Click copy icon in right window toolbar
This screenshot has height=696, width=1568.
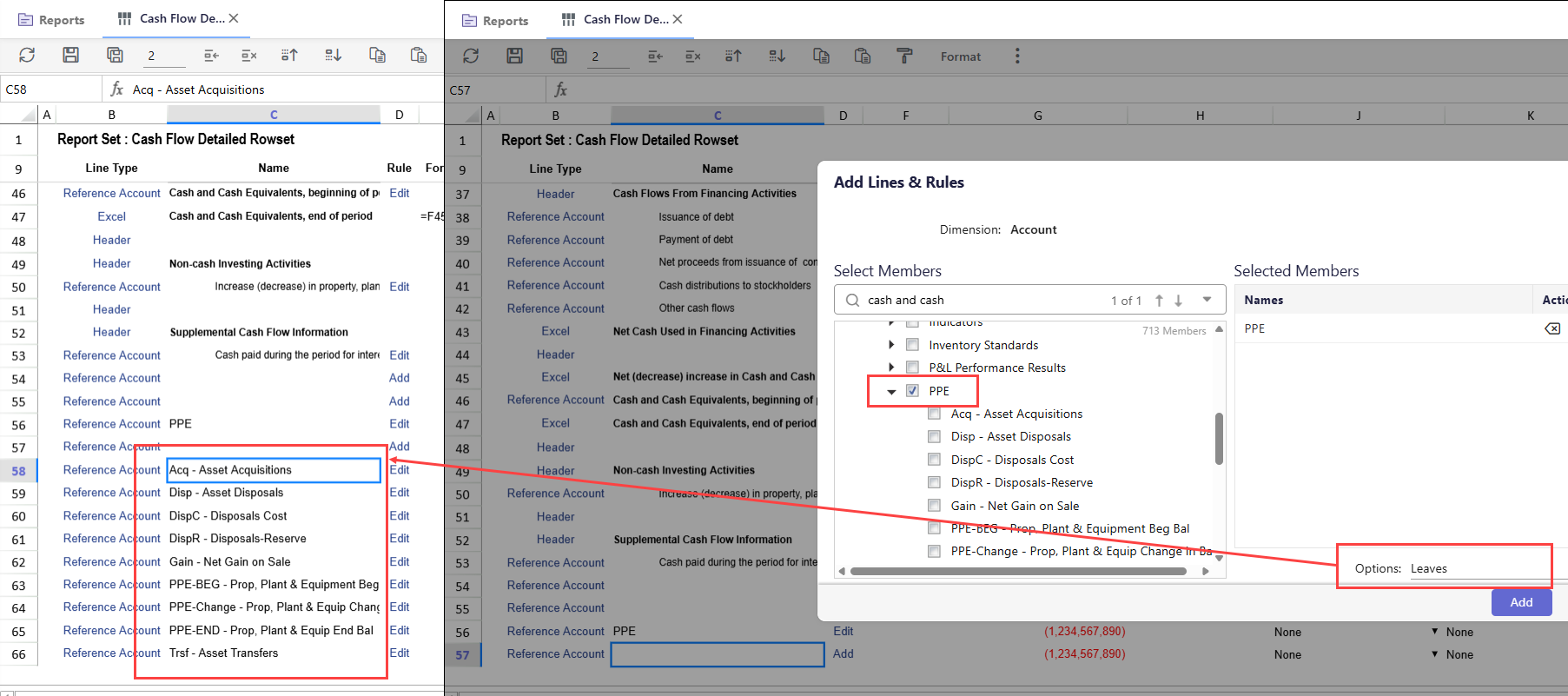tap(821, 56)
